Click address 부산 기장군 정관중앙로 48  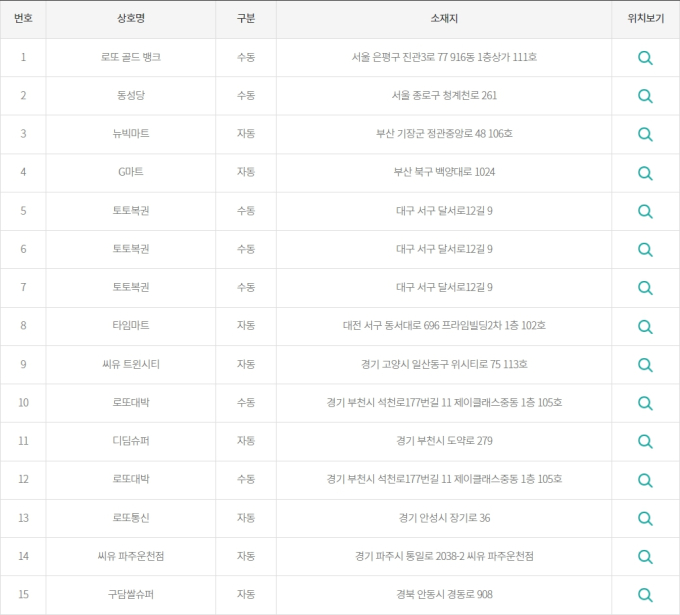[444, 133]
